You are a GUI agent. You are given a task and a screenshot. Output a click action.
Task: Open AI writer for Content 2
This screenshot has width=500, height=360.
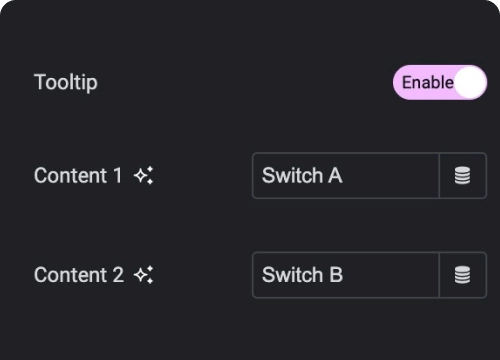pos(144,275)
